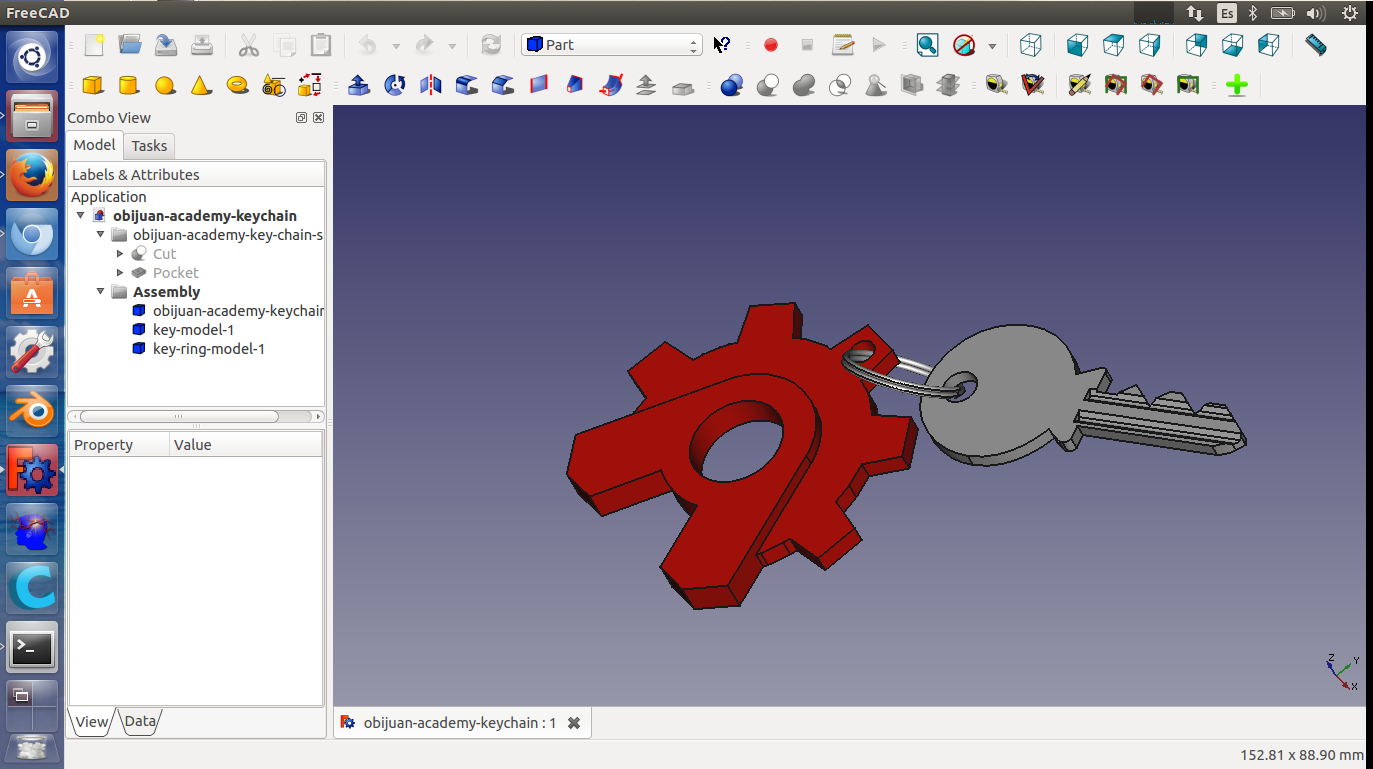Screen dimensions: 1373x769
Task: Click the green plus icon
Action: 1236,85
